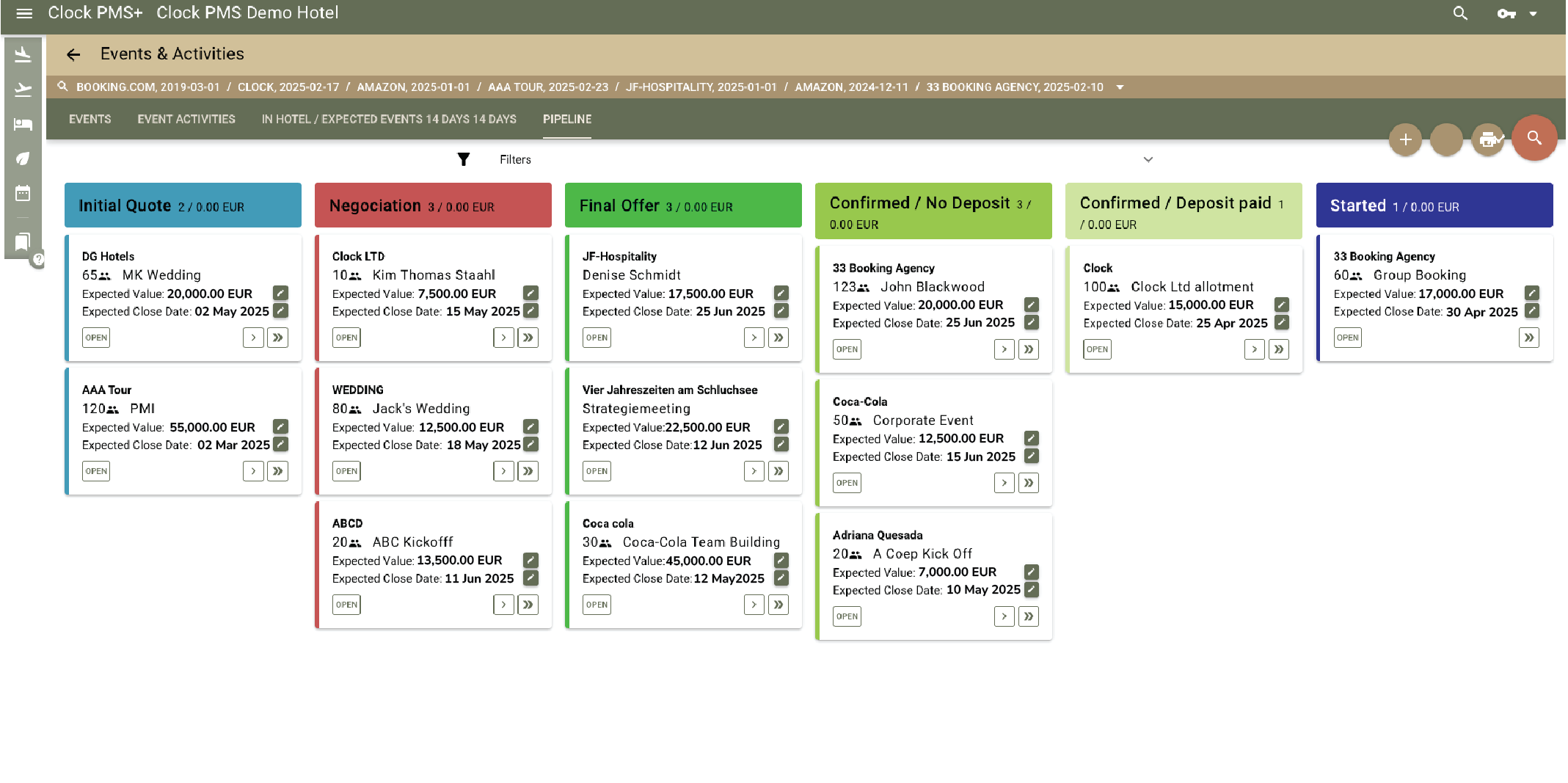Click the departures plane icon in sidebar
The height and width of the screenshot is (783, 1568).
click(23, 90)
